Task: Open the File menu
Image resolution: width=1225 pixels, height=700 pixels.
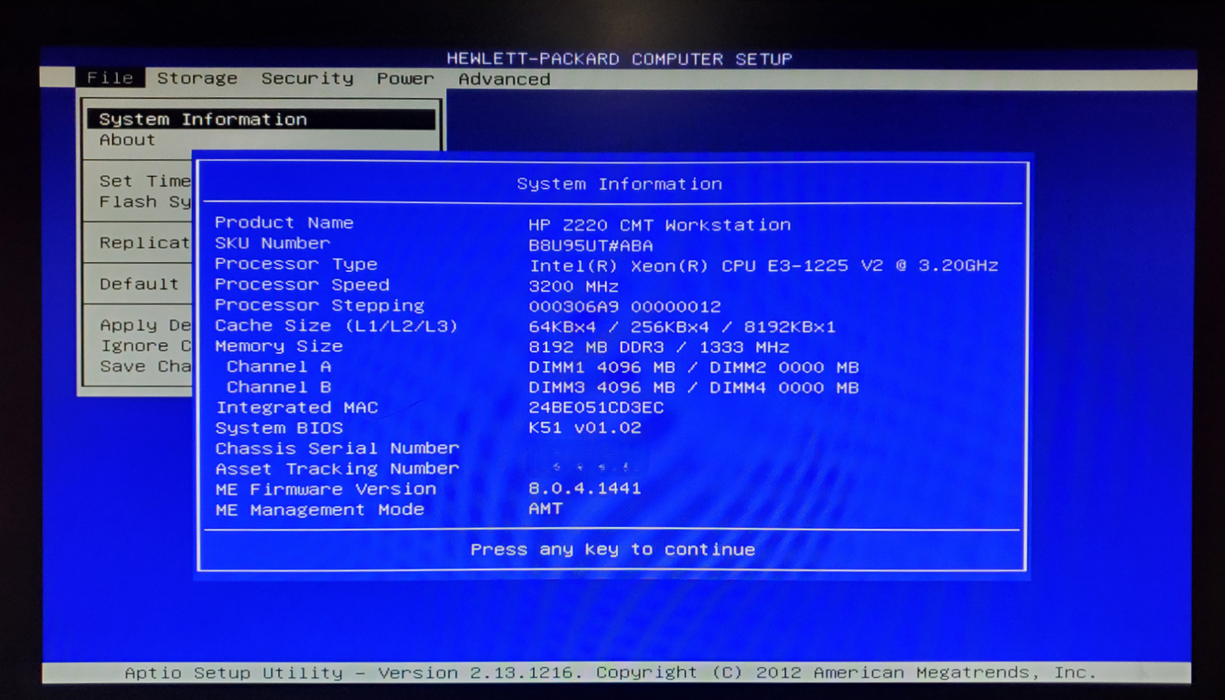Action: point(110,78)
